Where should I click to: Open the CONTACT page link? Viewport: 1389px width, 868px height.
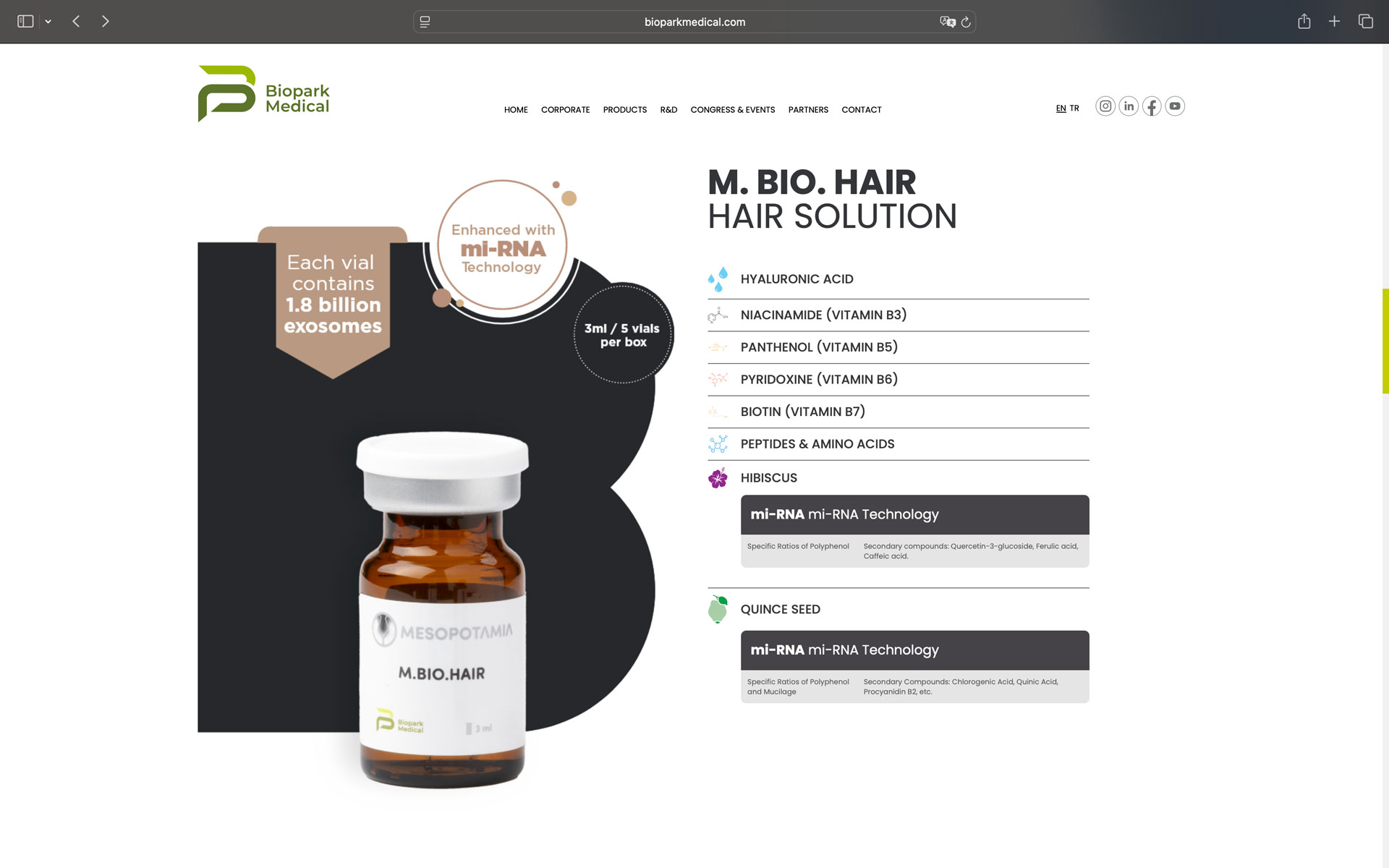click(861, 110)
